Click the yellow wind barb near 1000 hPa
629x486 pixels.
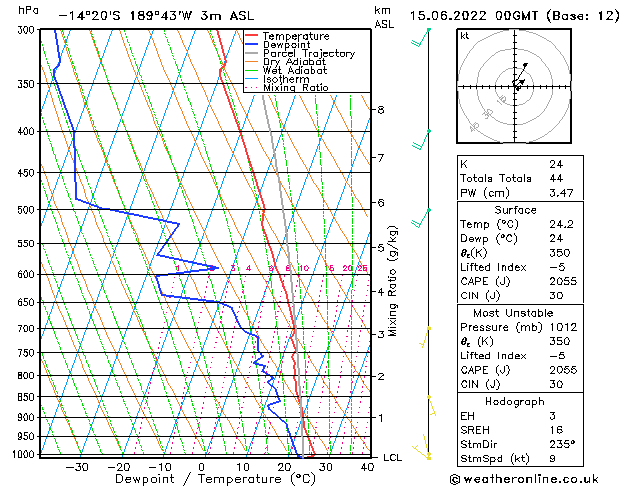[x=422, y=446]
